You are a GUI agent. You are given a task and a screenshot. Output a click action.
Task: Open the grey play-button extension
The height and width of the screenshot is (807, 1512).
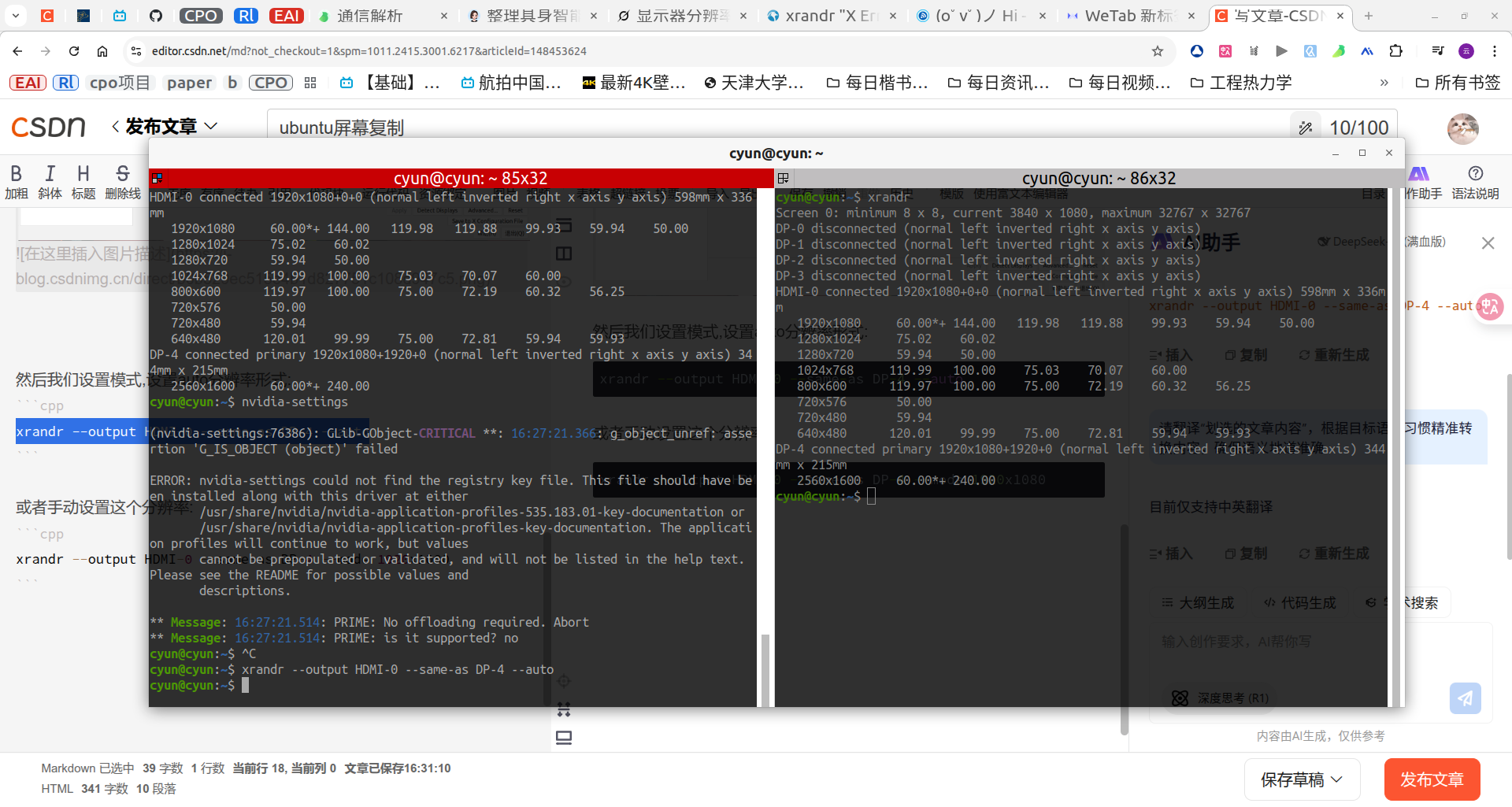click(1282, 51)
